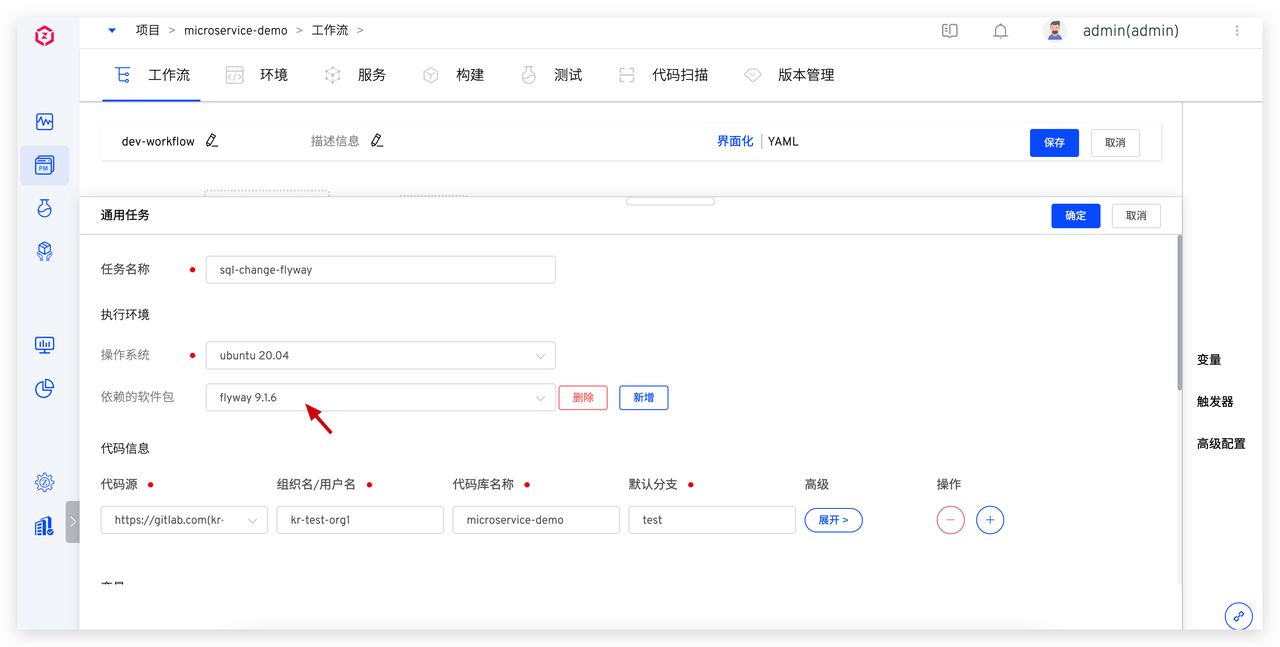This screenshot has width=1280, height=647.
Task: Open the monitoring waveform sidebar icon
Action: tap(44, 122)
